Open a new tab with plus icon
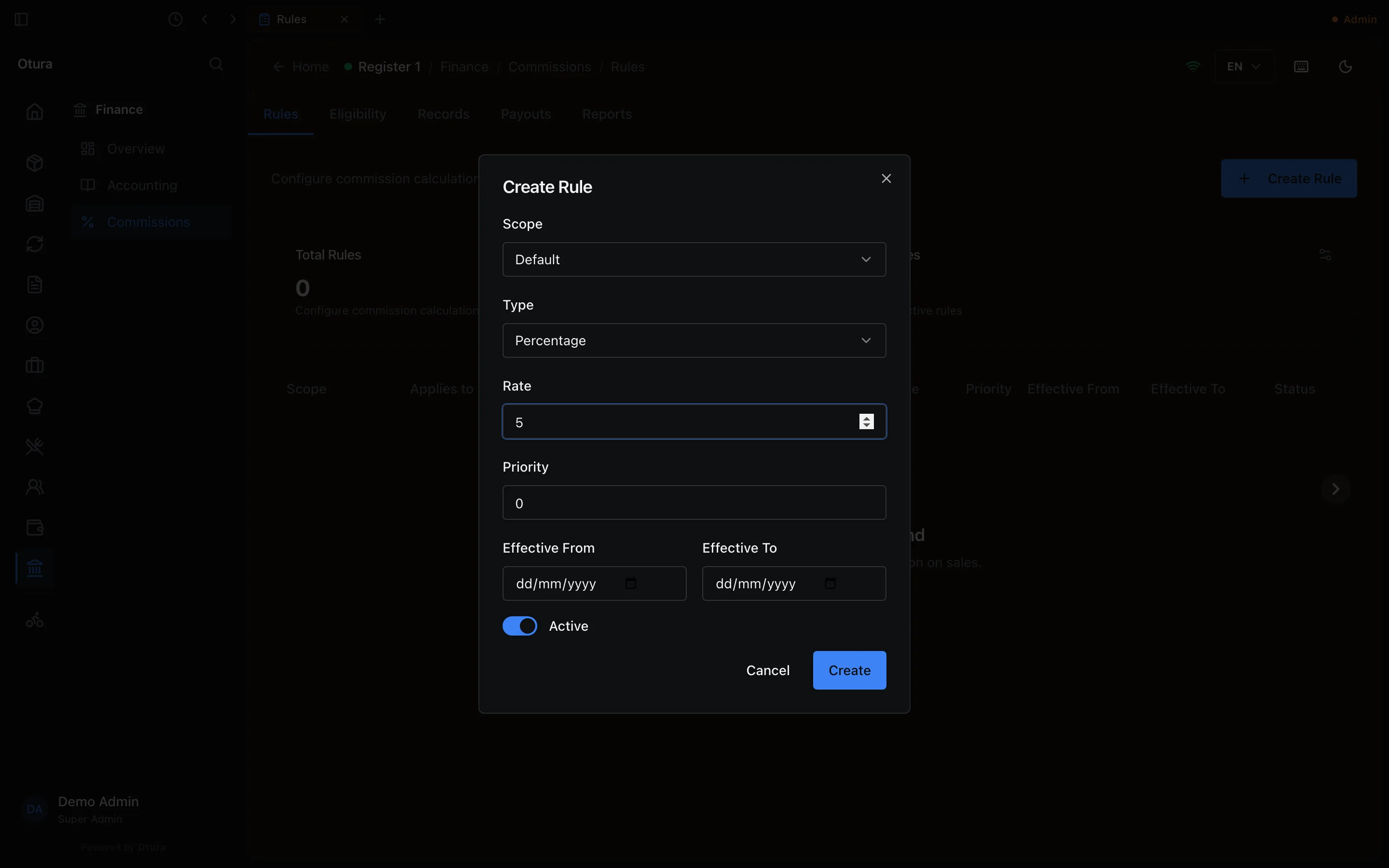1389x868 pixels. click(380, 19)
